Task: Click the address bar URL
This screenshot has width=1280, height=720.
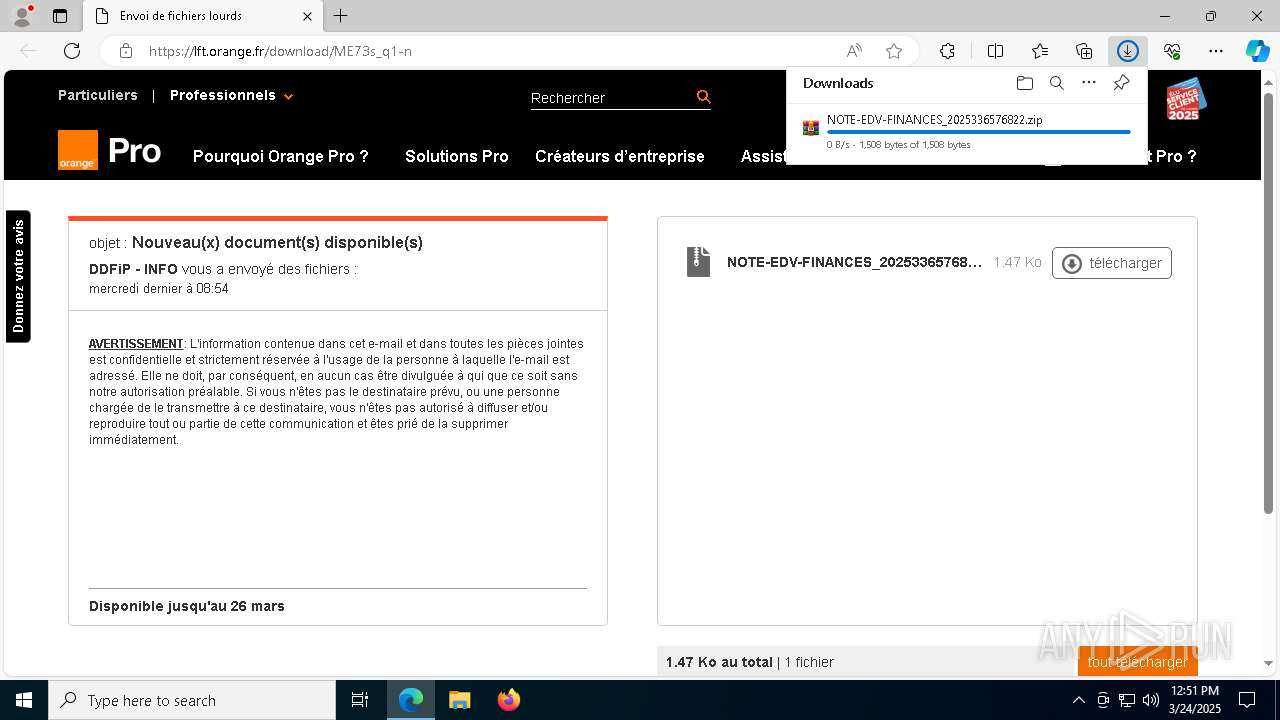Action: tap(280, 51)
